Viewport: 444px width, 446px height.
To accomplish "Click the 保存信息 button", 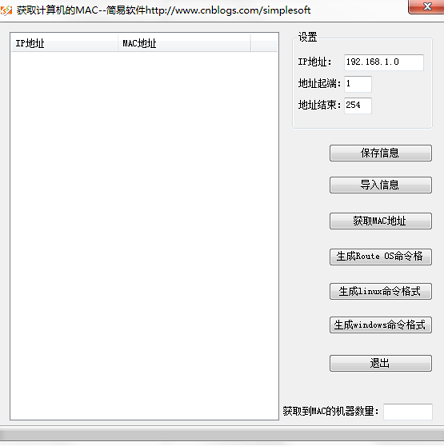I will click(380, 153).
